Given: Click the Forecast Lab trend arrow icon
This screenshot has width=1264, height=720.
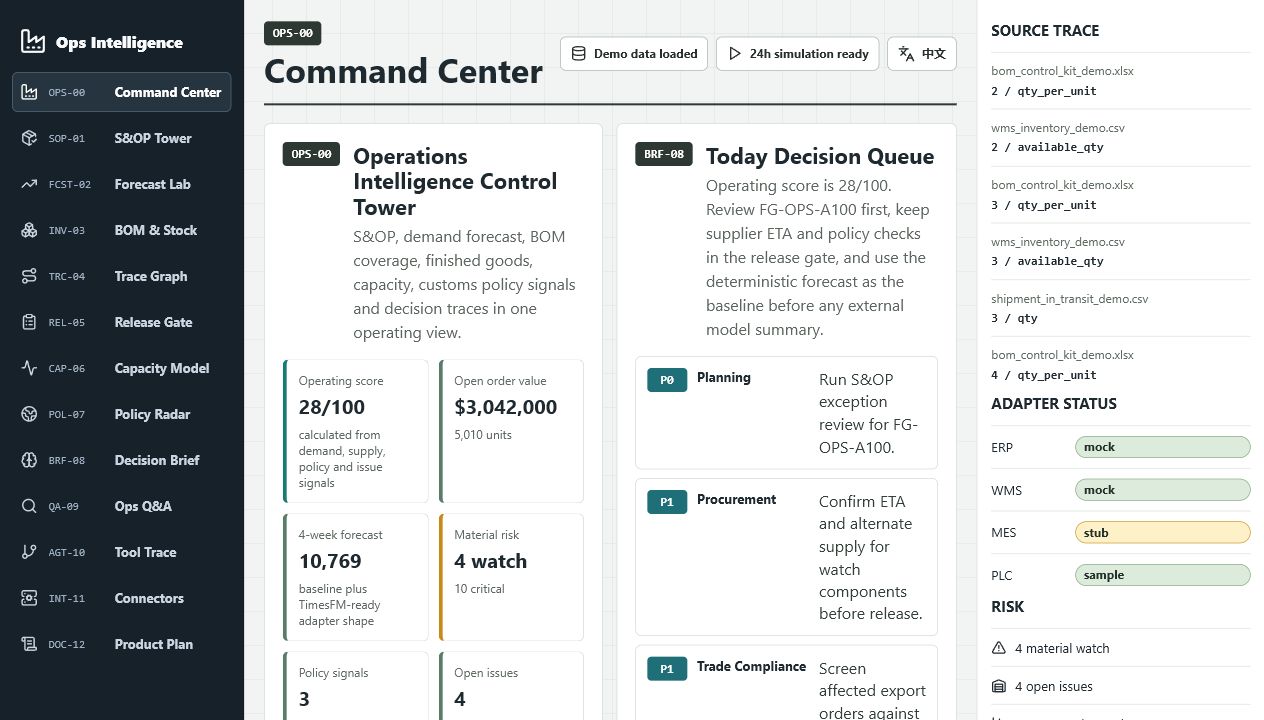Looking at the screenshot, I should pyautogui.click(x=29, y=184).
